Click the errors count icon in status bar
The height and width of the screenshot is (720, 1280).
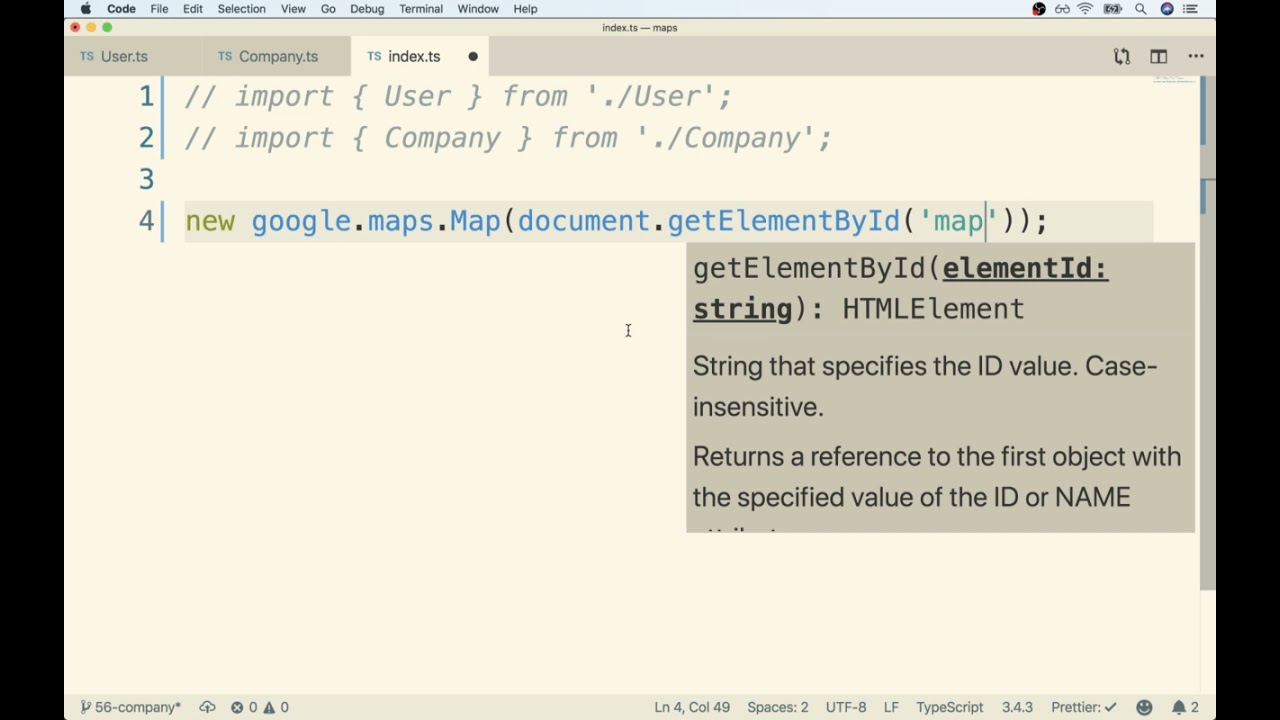pos(243,707)
